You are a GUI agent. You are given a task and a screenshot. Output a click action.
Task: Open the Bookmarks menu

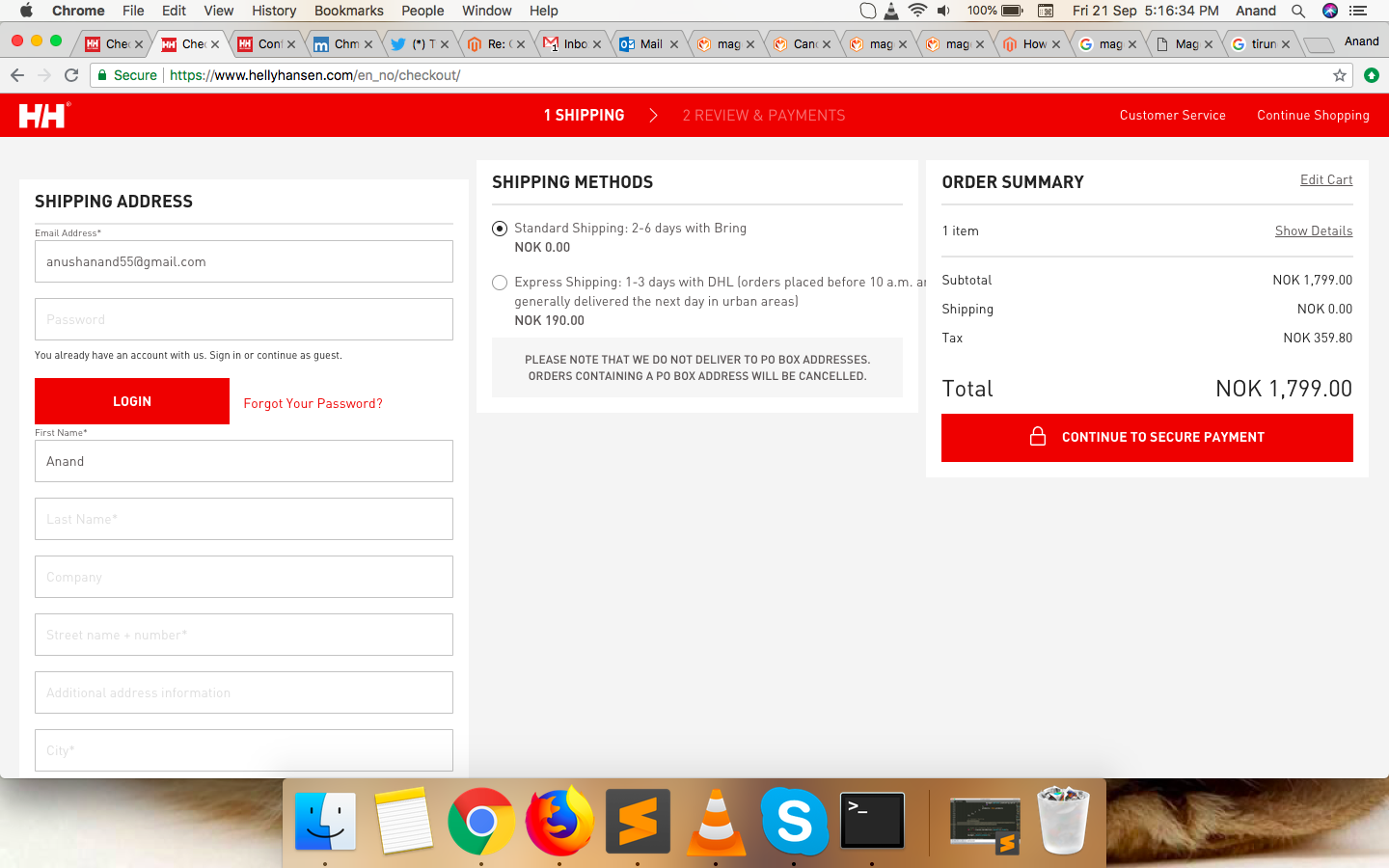click(x=348, y=11)
